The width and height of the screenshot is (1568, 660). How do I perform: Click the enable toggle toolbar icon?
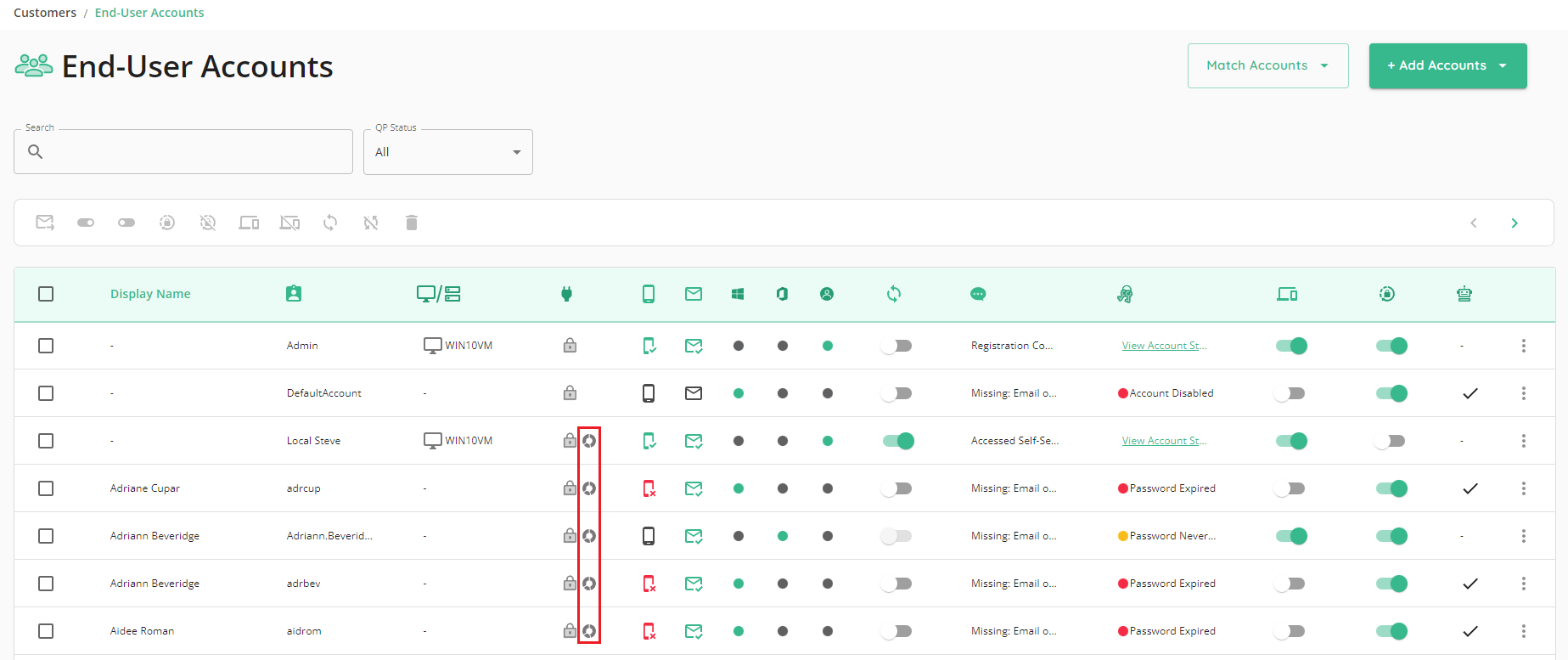coord(86,223)
